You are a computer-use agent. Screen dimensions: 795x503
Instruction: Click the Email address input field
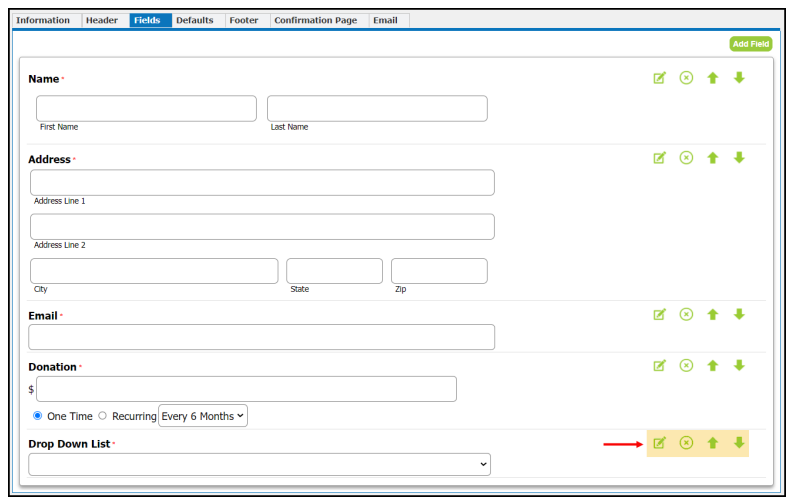262,337
